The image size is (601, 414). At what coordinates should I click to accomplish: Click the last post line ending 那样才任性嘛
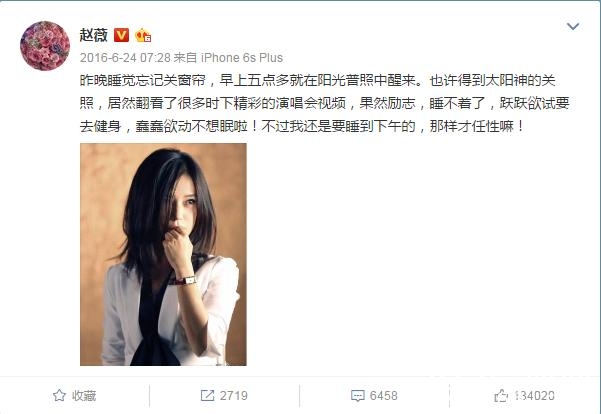[302, 126]
